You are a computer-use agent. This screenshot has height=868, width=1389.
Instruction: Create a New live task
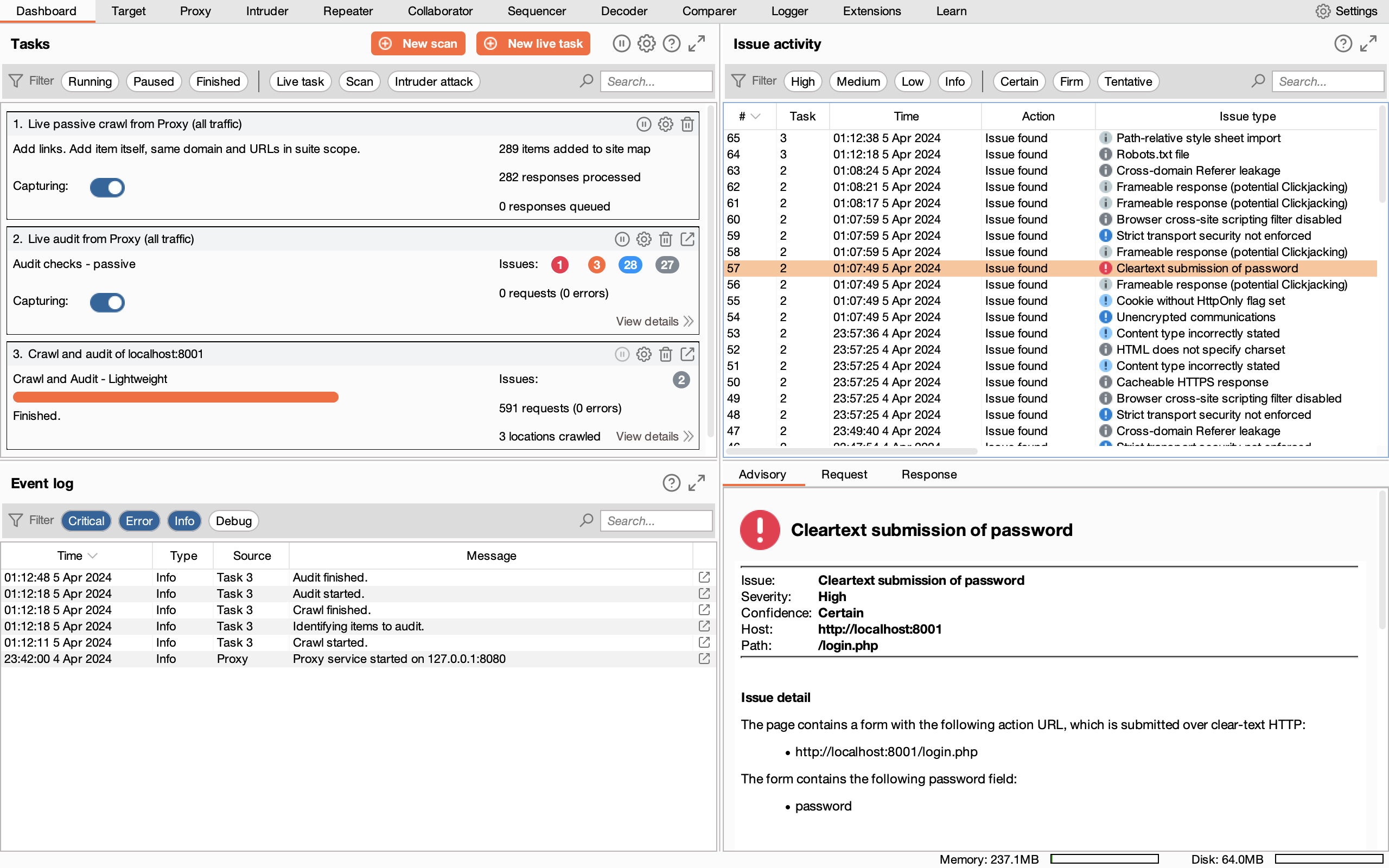pyautogui.click(x=533, y=43)
